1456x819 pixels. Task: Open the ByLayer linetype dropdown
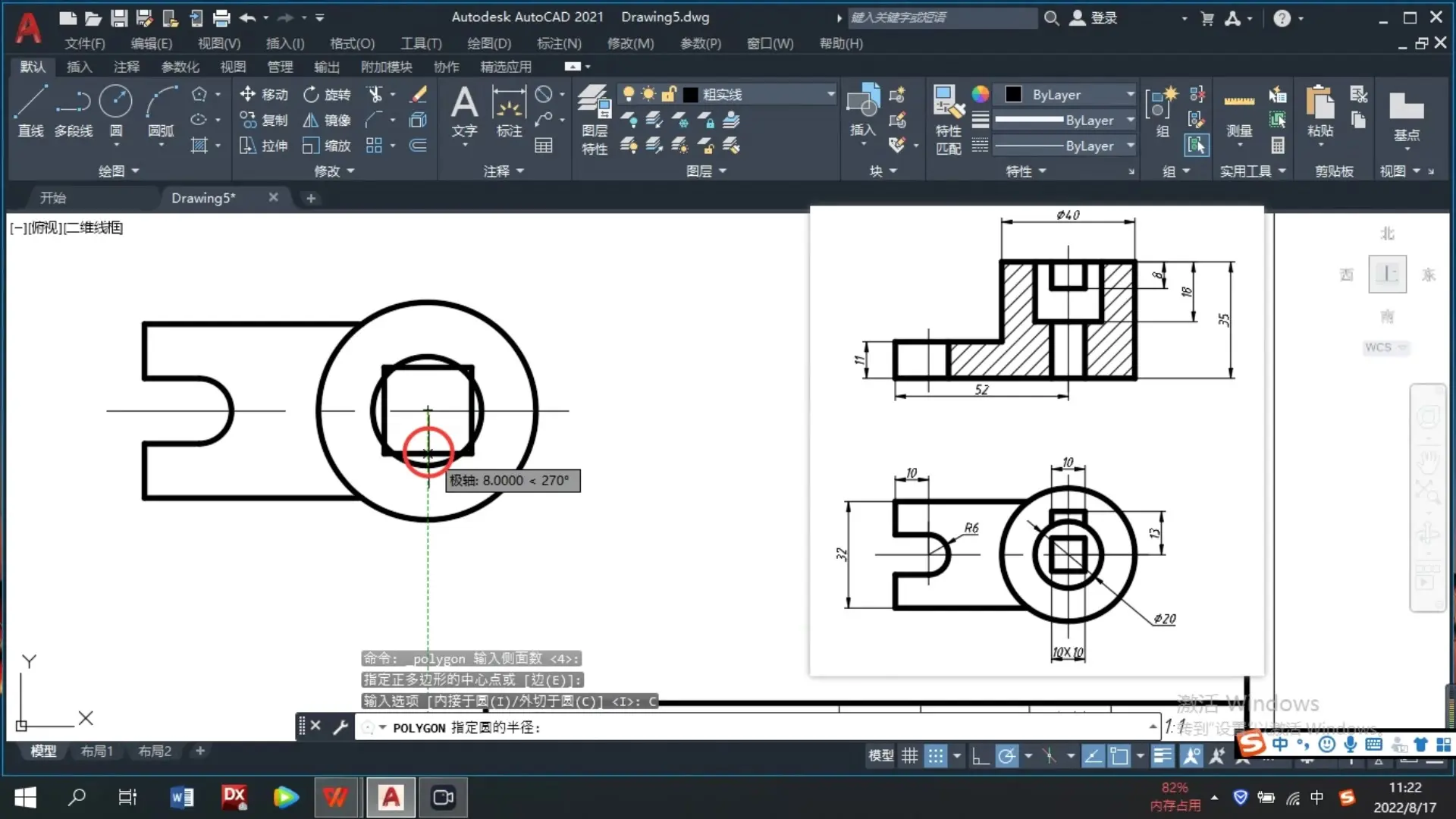1130,146
